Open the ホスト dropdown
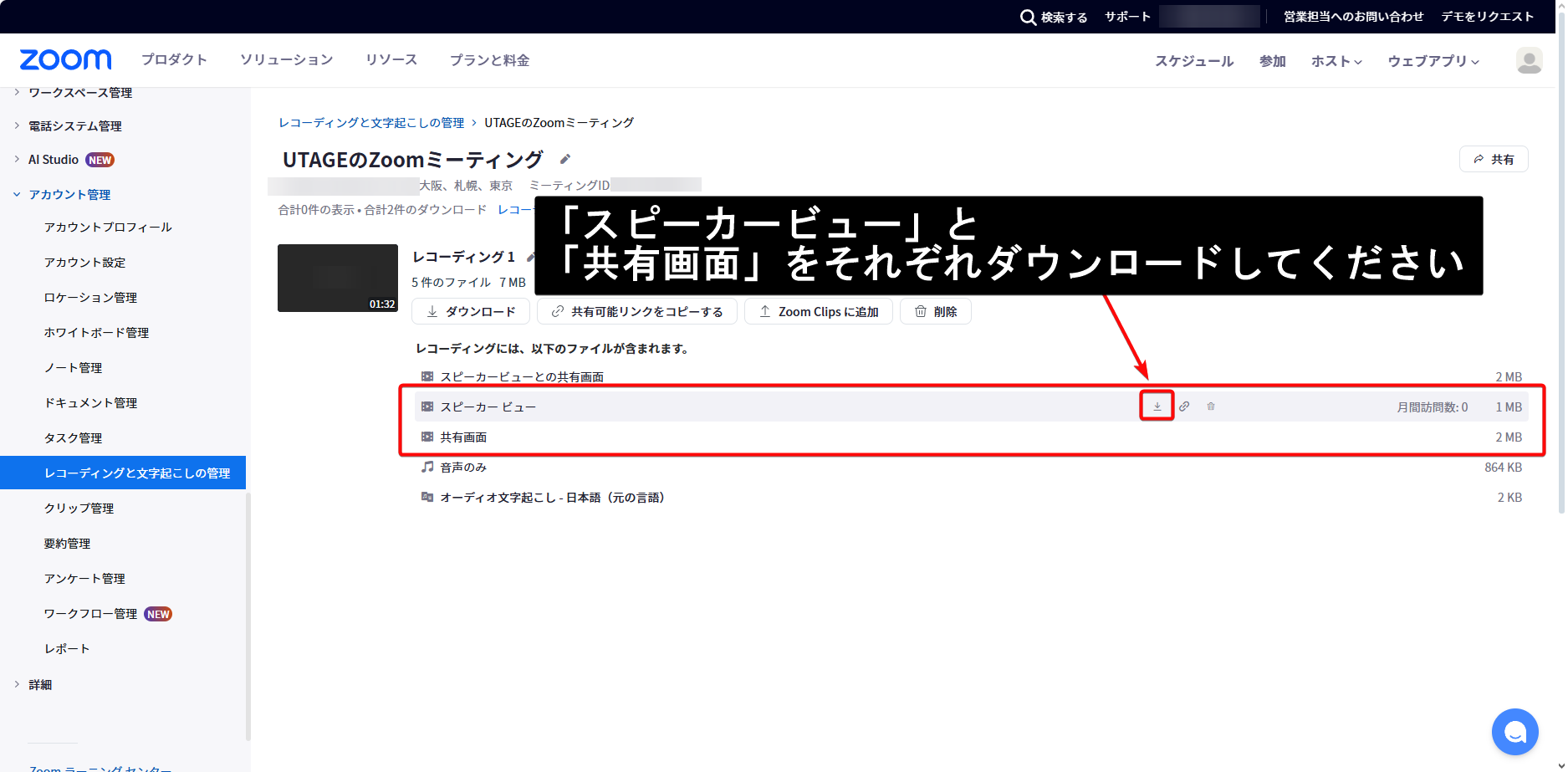1568x772 pixels. pyautogui.click(x=1336, y=61)
